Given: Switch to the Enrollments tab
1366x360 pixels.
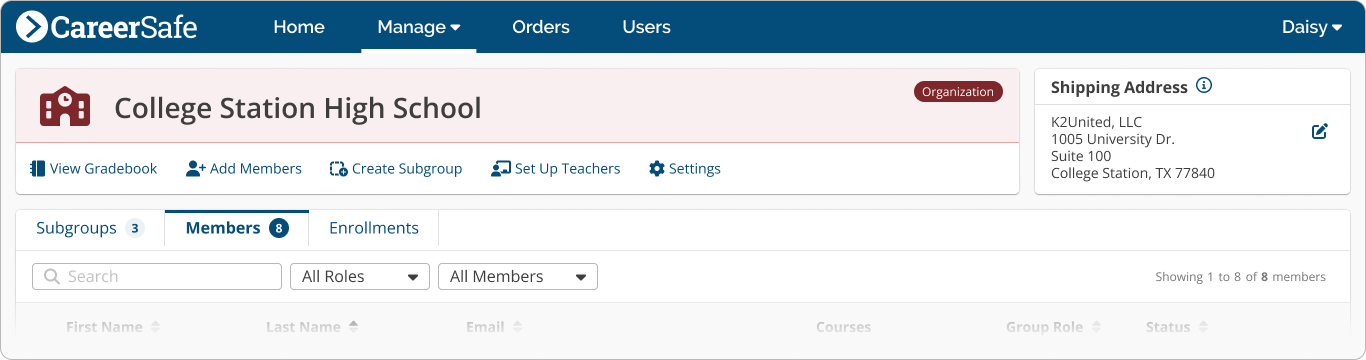Looking at the screenshot, I should tap(374, 228).
